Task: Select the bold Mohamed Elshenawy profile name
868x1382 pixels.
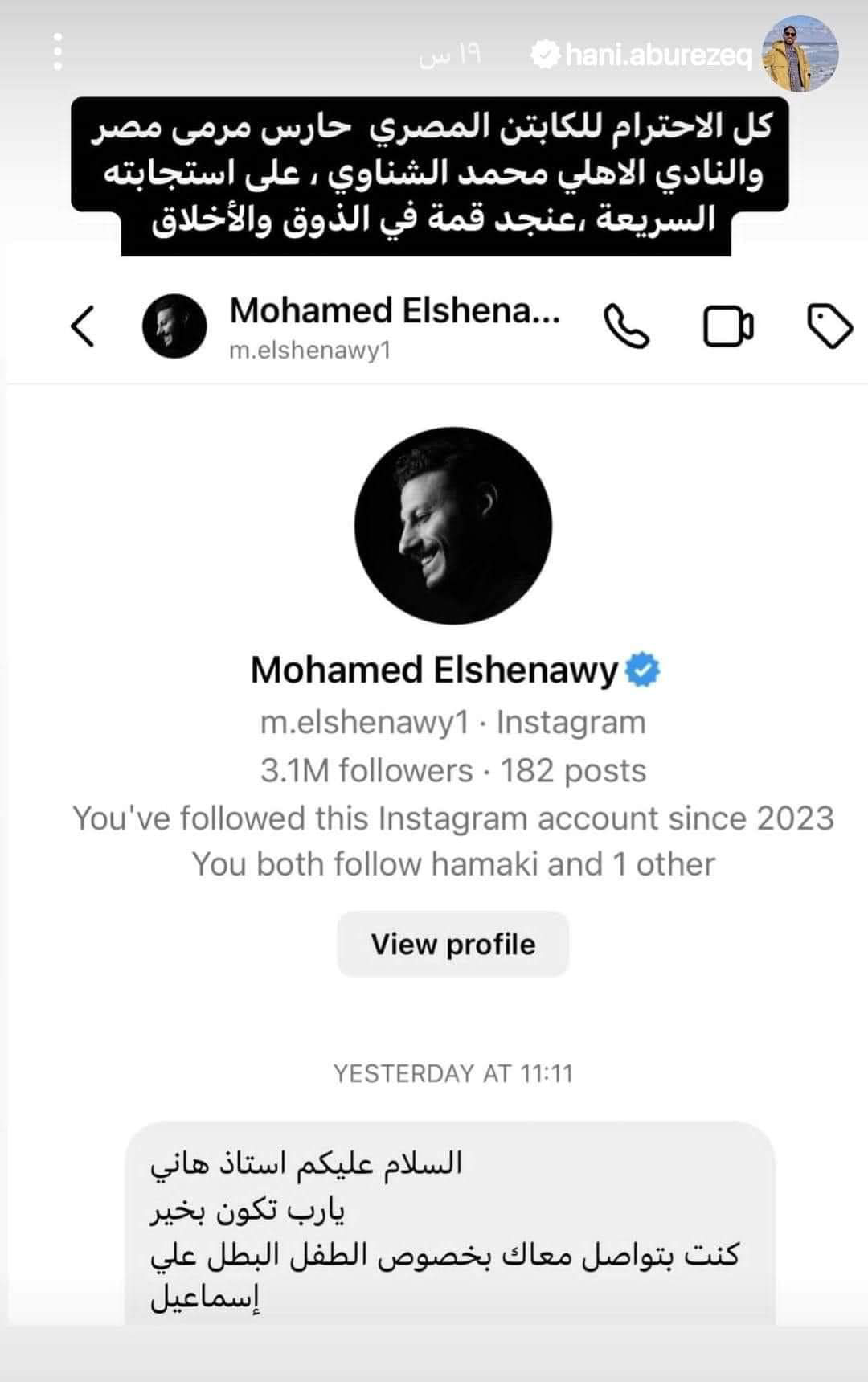Action: point(434,671)
